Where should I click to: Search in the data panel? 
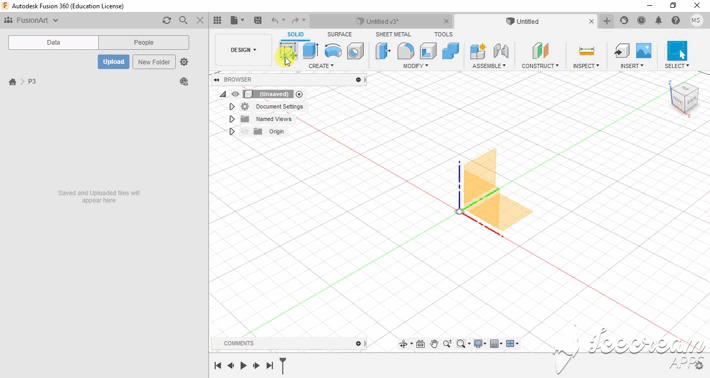[183, 20]
